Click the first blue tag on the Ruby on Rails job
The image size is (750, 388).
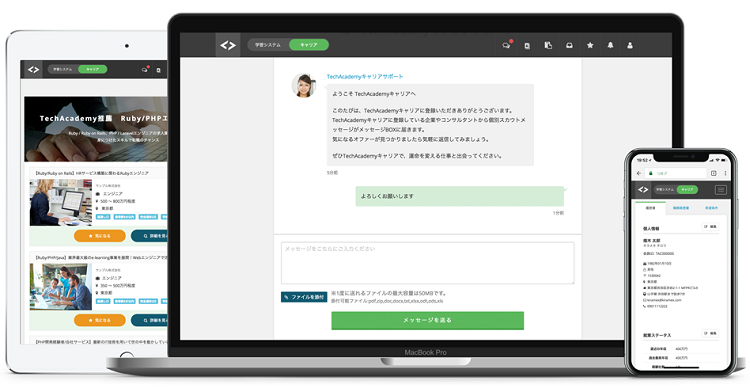[x=103, y=217]
